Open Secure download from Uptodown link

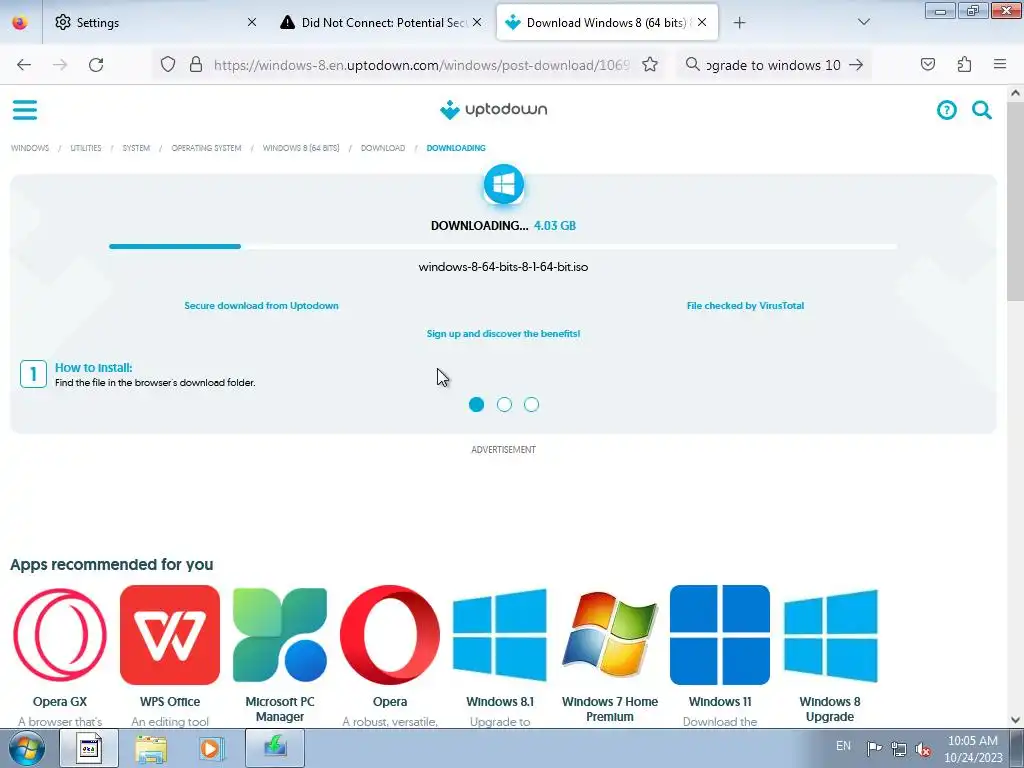(x=261, y=306)
